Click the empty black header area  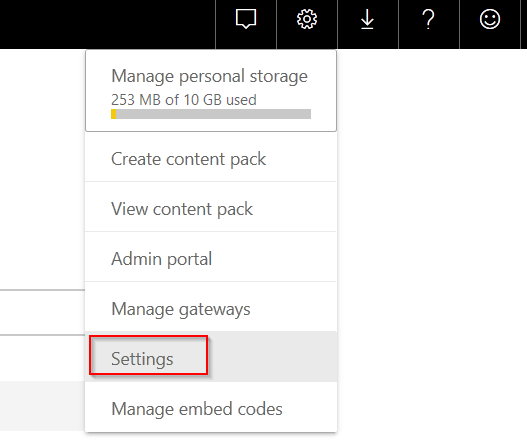(x=108, y=24)
